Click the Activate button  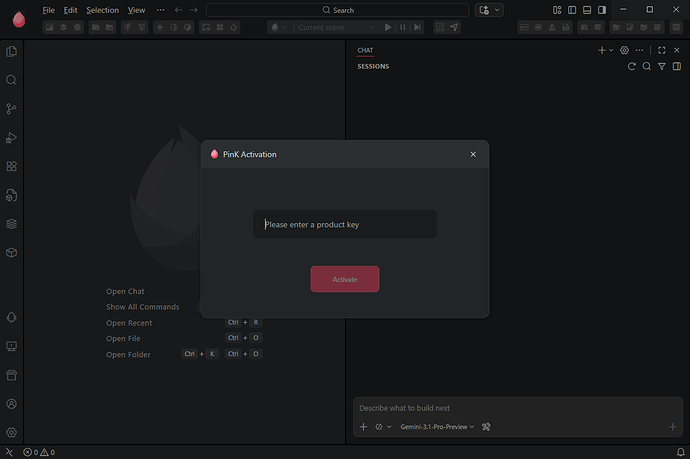point(345,279)
